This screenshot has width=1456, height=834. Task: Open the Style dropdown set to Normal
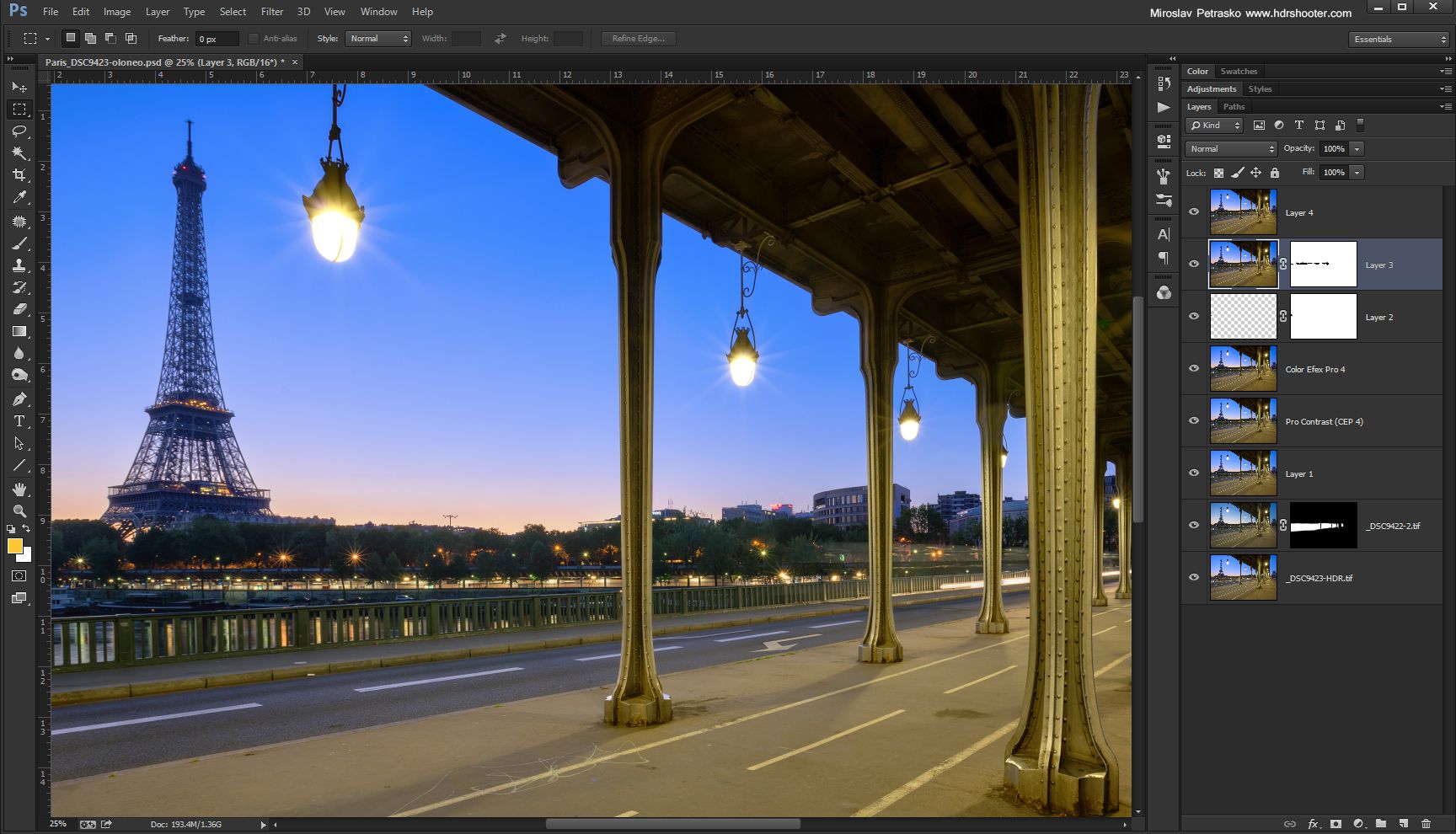(378, 39)
